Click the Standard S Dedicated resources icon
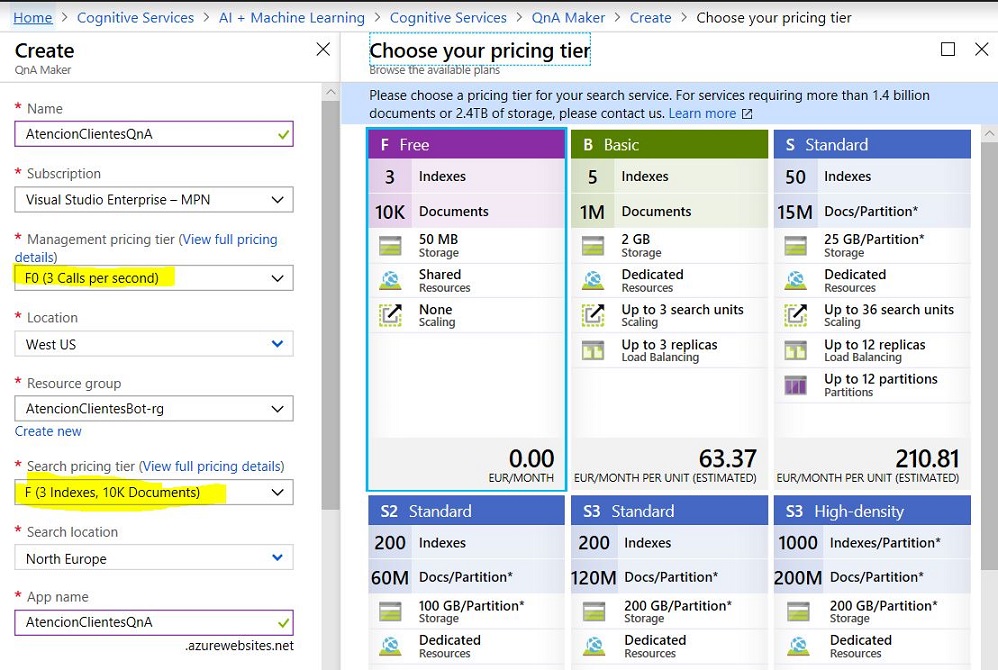This screenshot has width=998, height=670. coord(796,280)
